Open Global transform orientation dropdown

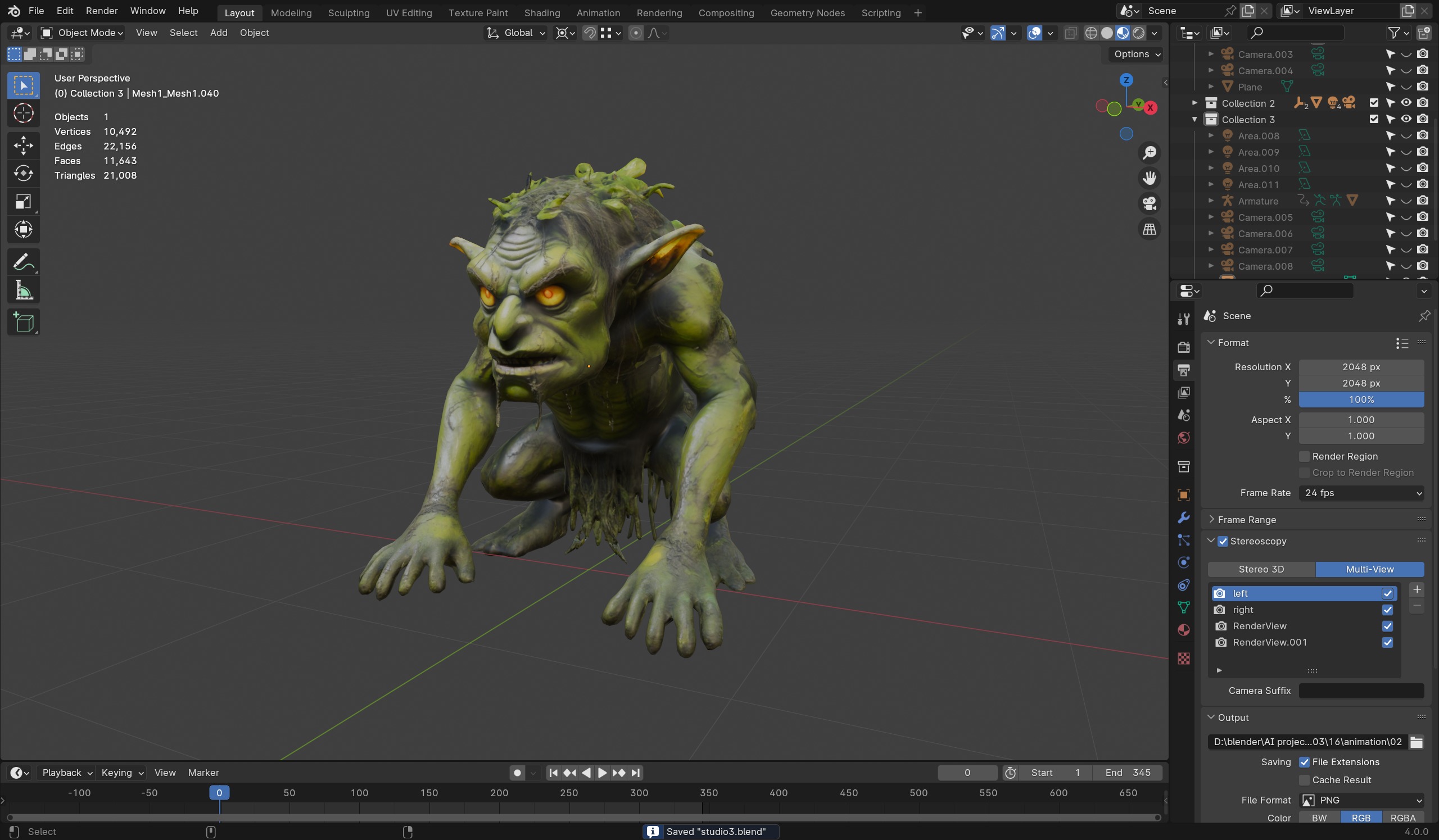click(516, 33)
